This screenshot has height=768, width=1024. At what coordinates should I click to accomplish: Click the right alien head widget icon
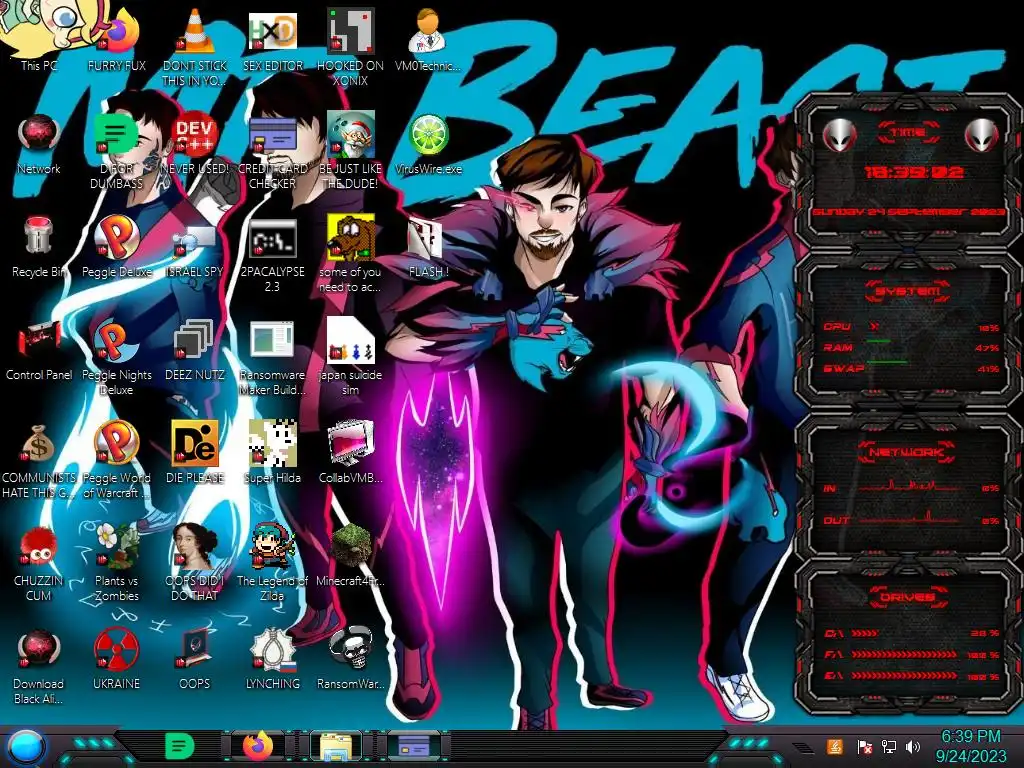(982, 136)
